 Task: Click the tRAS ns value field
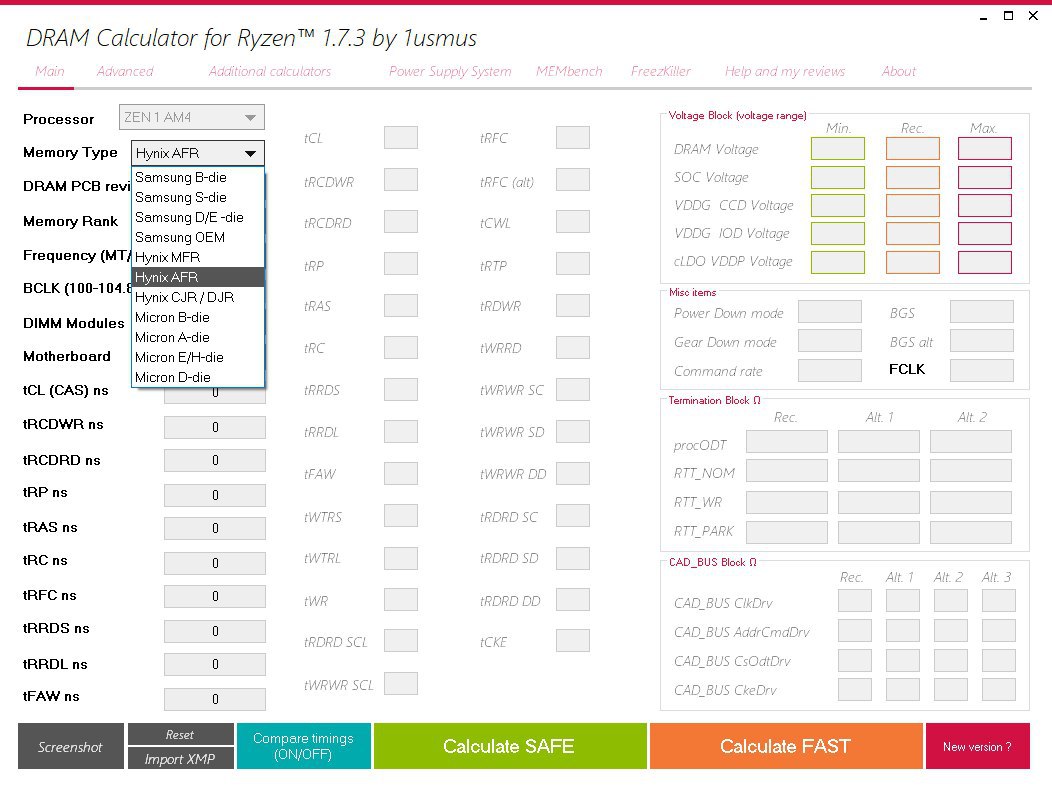215,529
